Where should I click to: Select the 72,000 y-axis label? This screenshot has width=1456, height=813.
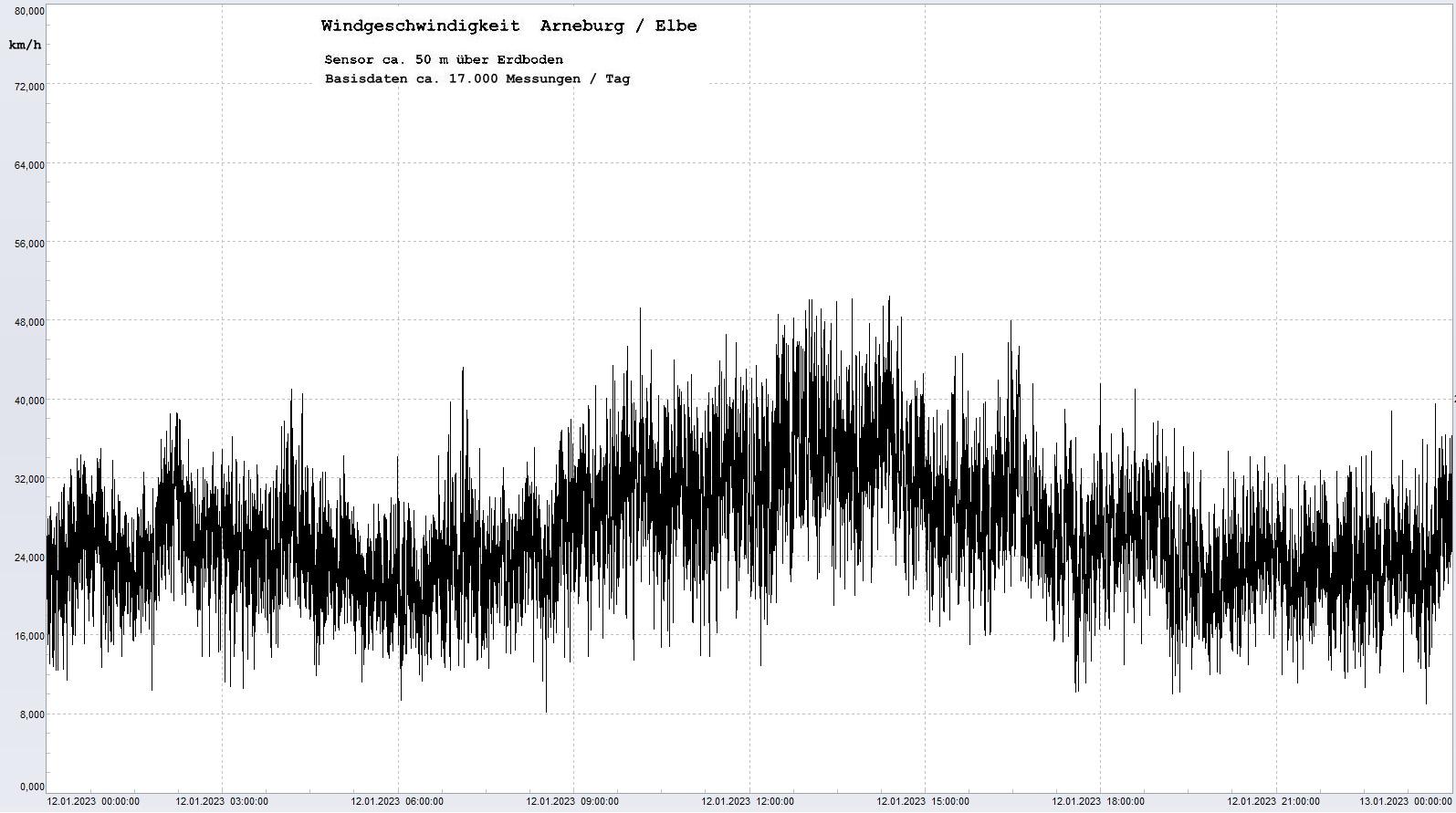[28, 87]
